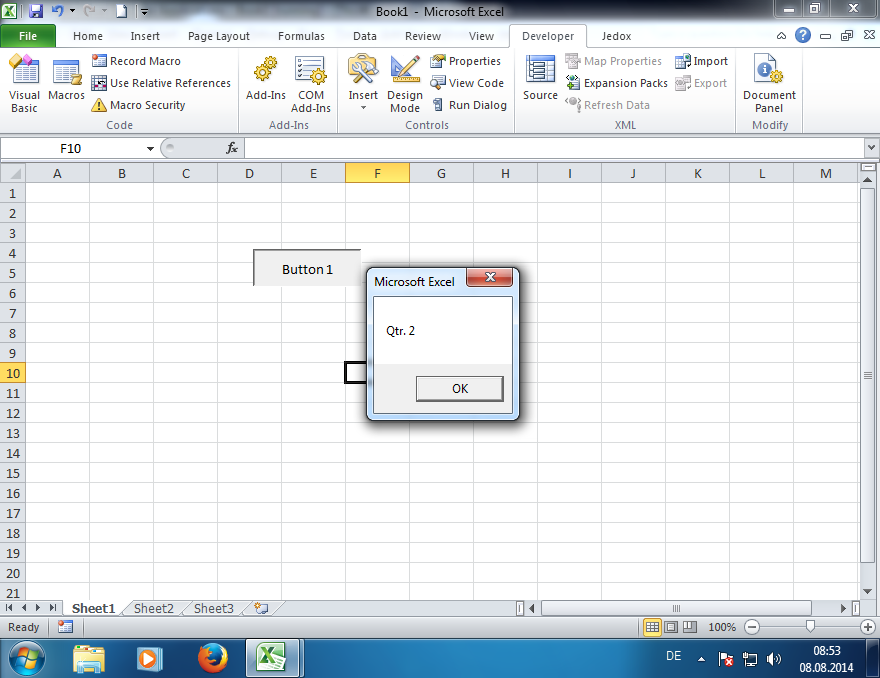Open the Windows Start menu
This screenshot has height=678, width=880.
[27, 658]
